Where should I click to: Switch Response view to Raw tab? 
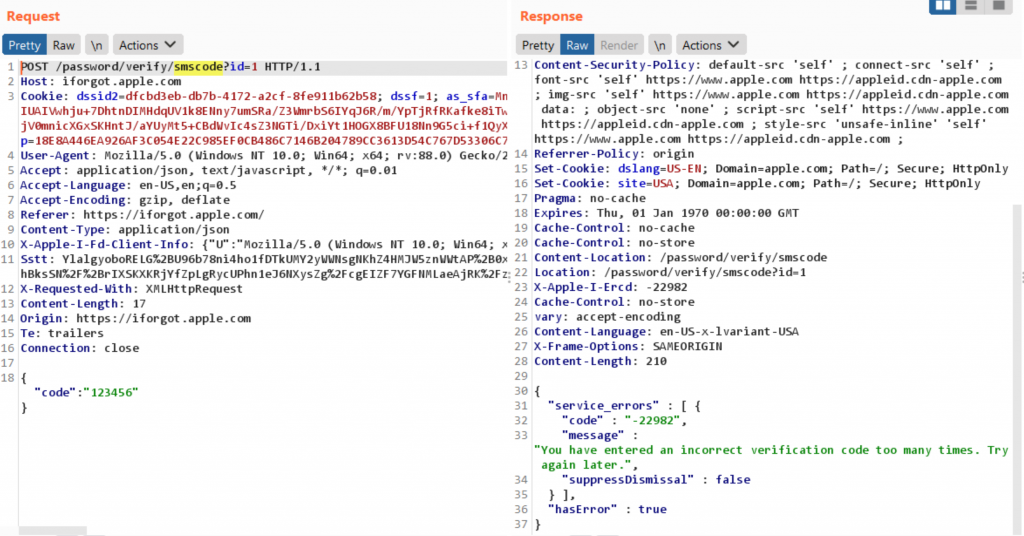click(577, 45)
